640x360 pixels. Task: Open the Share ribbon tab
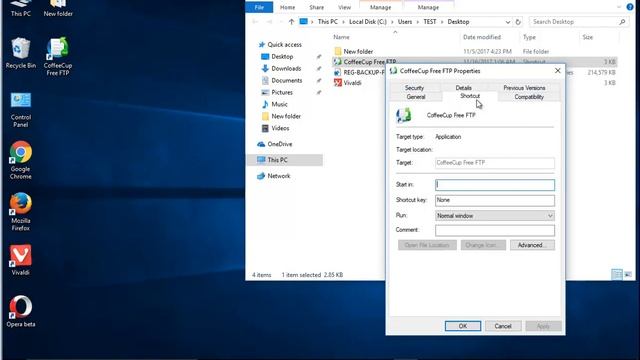click(316, 7)
